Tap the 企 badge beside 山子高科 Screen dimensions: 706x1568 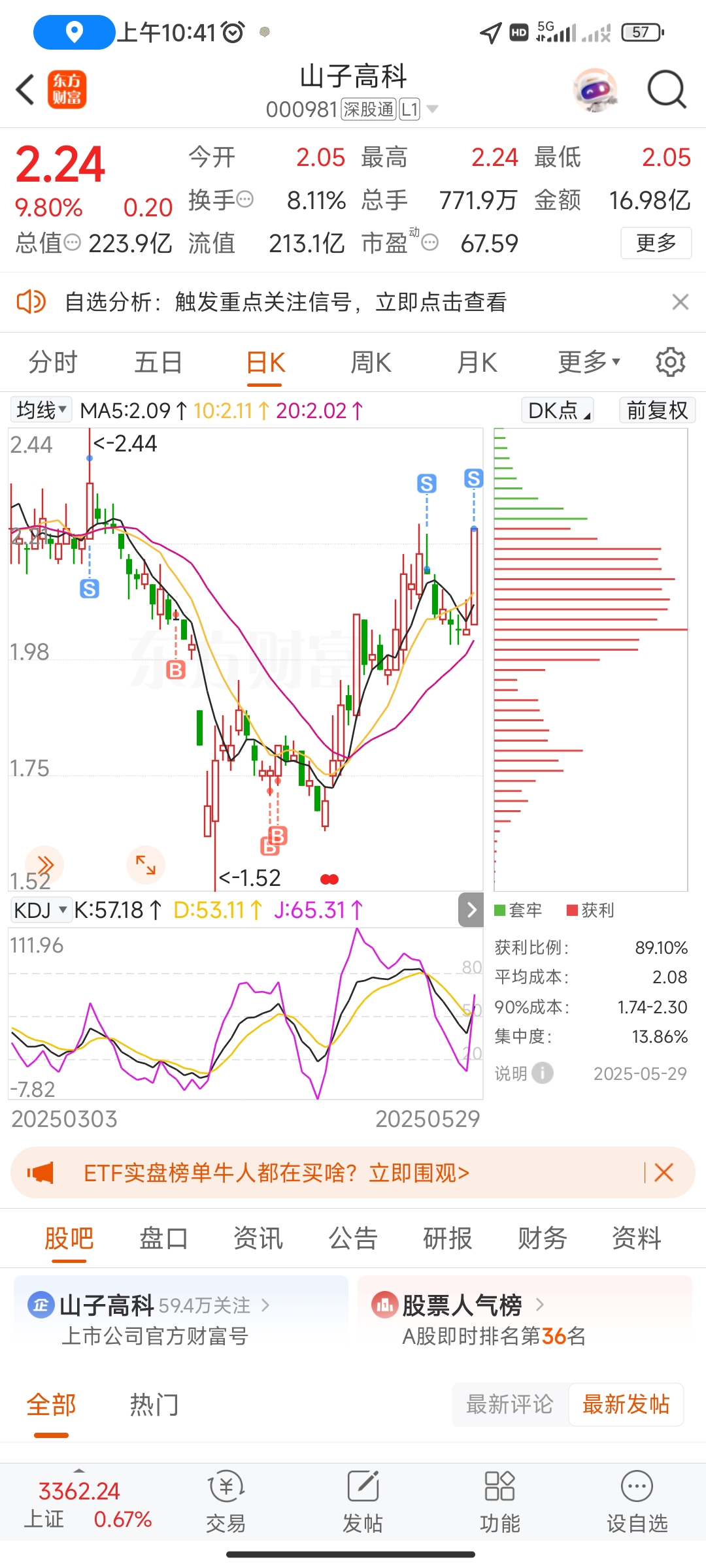[x=41, y=1305]
